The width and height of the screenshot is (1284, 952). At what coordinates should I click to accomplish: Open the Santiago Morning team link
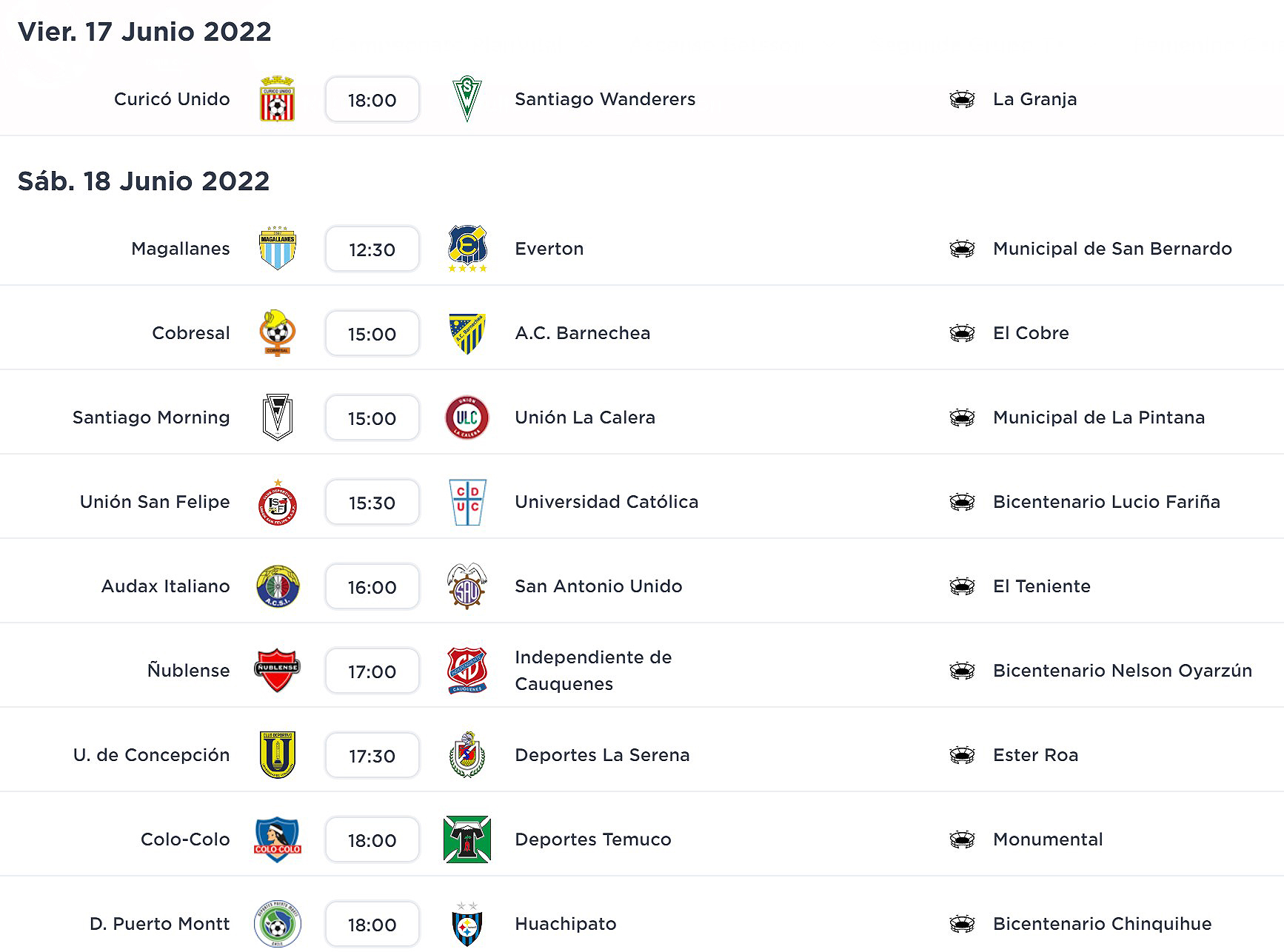pyautogui.click(x=151, y=418)
